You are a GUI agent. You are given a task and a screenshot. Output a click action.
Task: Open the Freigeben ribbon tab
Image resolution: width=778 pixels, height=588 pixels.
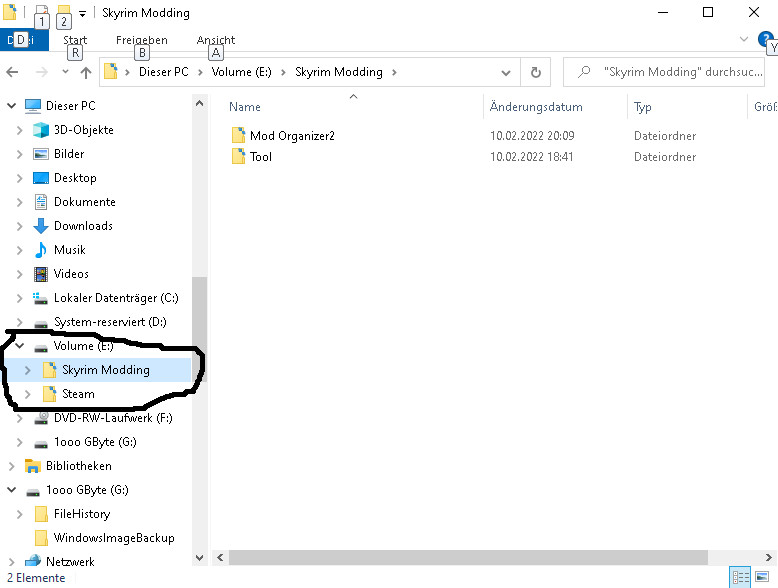tap(142, 41)
